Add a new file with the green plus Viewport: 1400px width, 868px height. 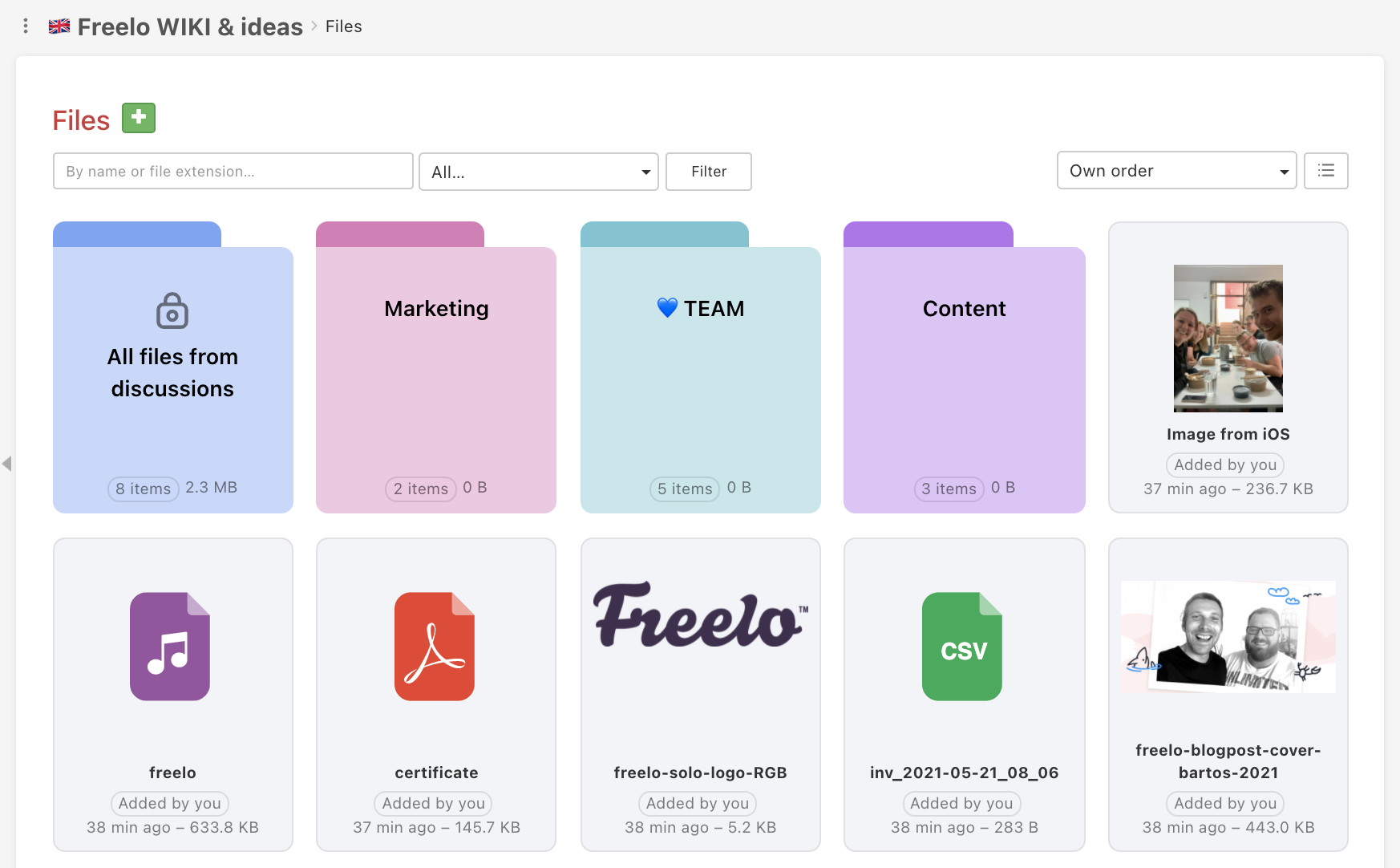(139, 118)
